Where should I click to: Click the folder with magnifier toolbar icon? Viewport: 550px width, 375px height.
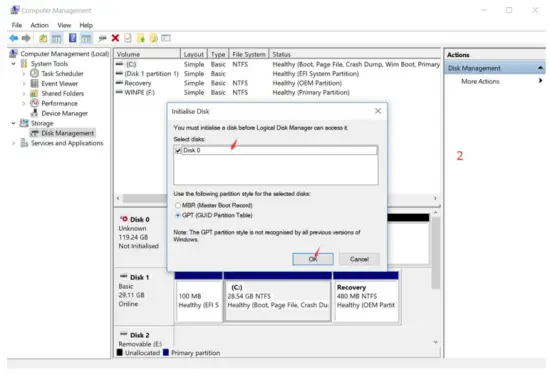pyautogui.click(x=154, y=38)
